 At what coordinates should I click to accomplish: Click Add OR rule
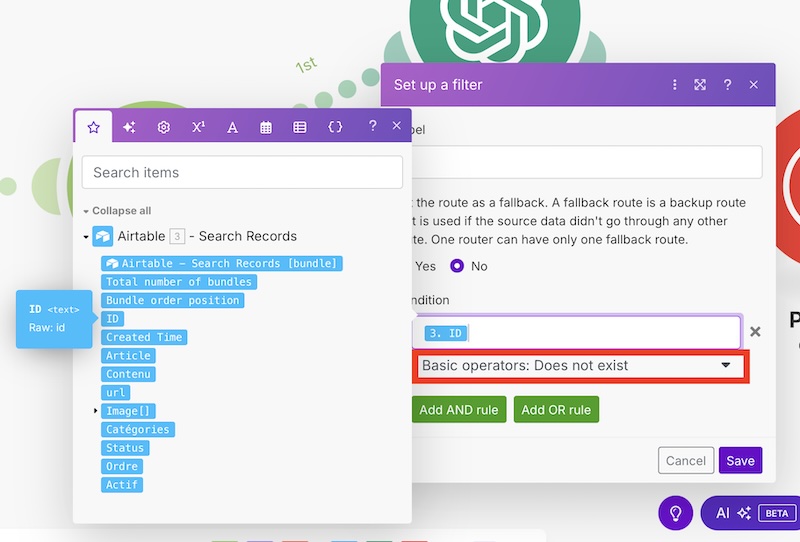(x=556, y=409)
